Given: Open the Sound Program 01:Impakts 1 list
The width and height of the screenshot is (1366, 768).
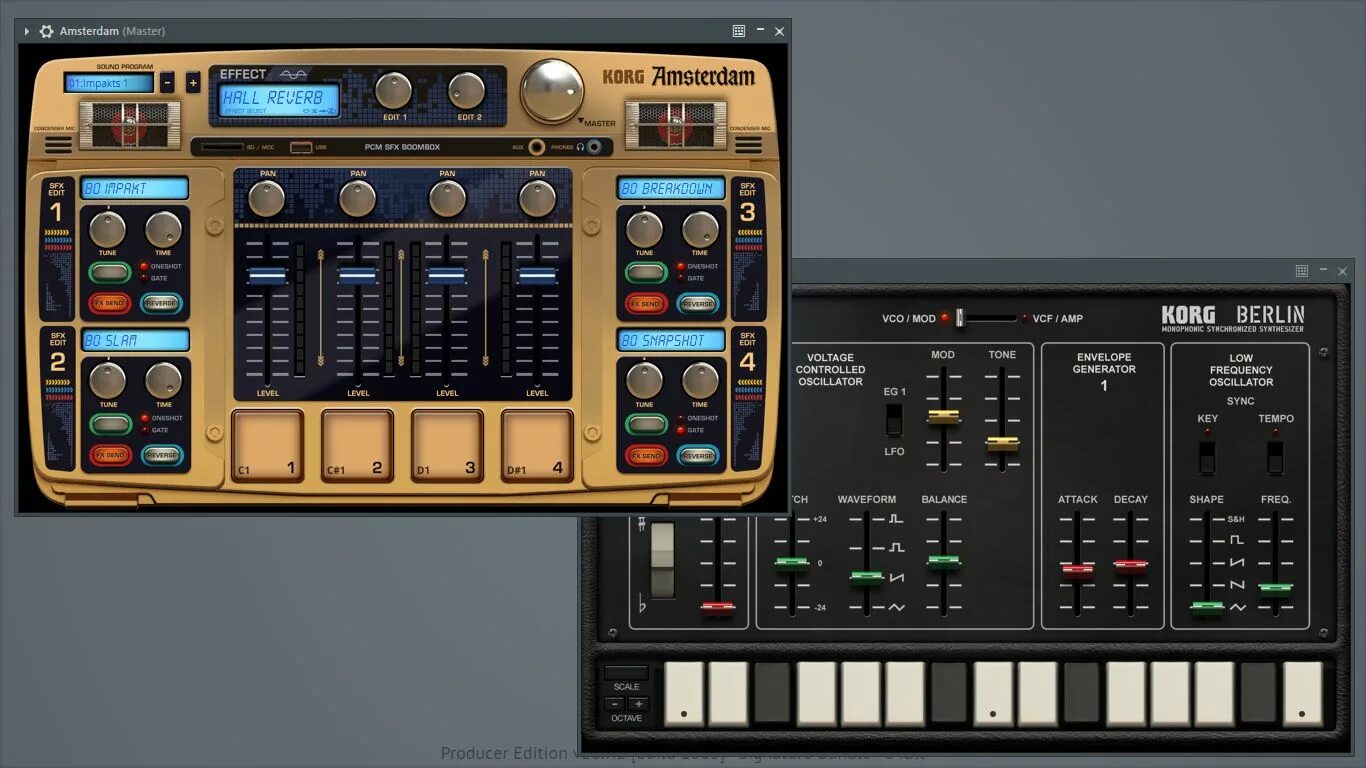Looking at the screenshot, I should click(109, 83).
